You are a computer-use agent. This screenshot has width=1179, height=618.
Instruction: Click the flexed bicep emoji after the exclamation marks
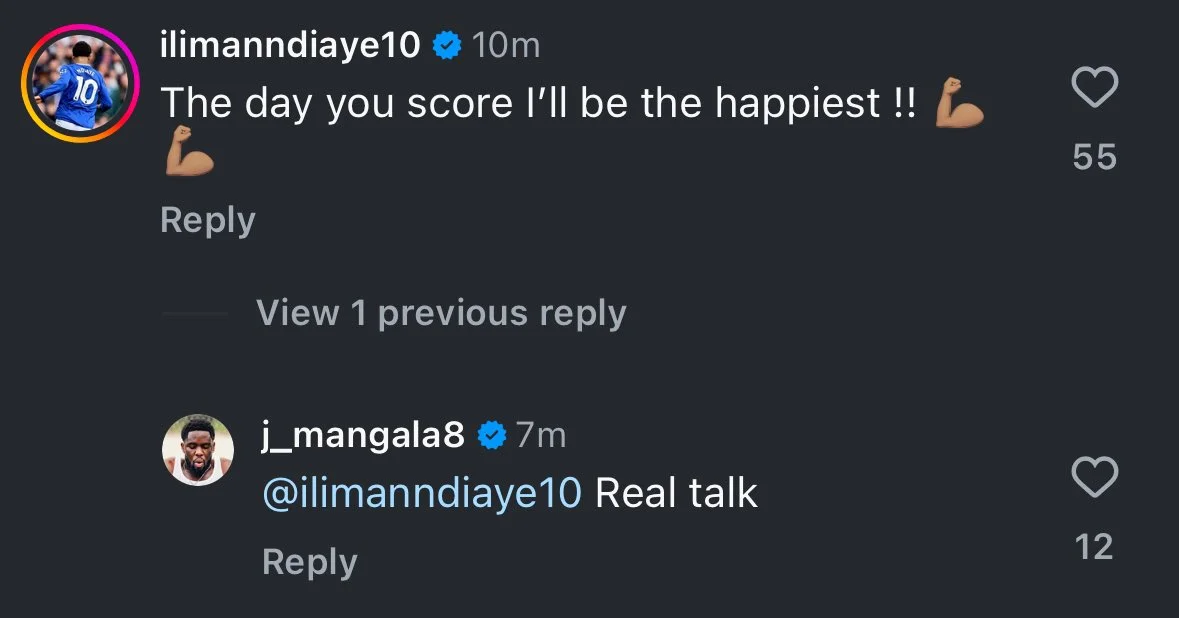pyautogui.click(x=959, y=104)
